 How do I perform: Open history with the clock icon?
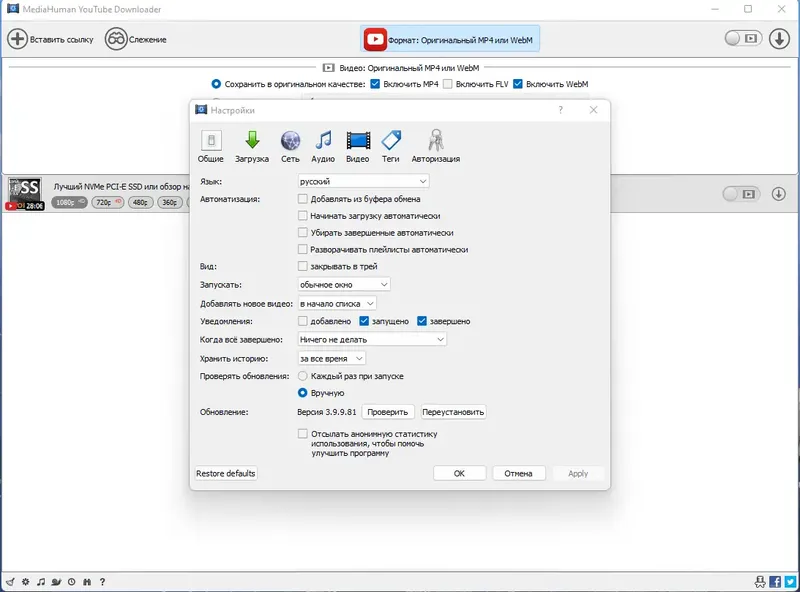71,582
